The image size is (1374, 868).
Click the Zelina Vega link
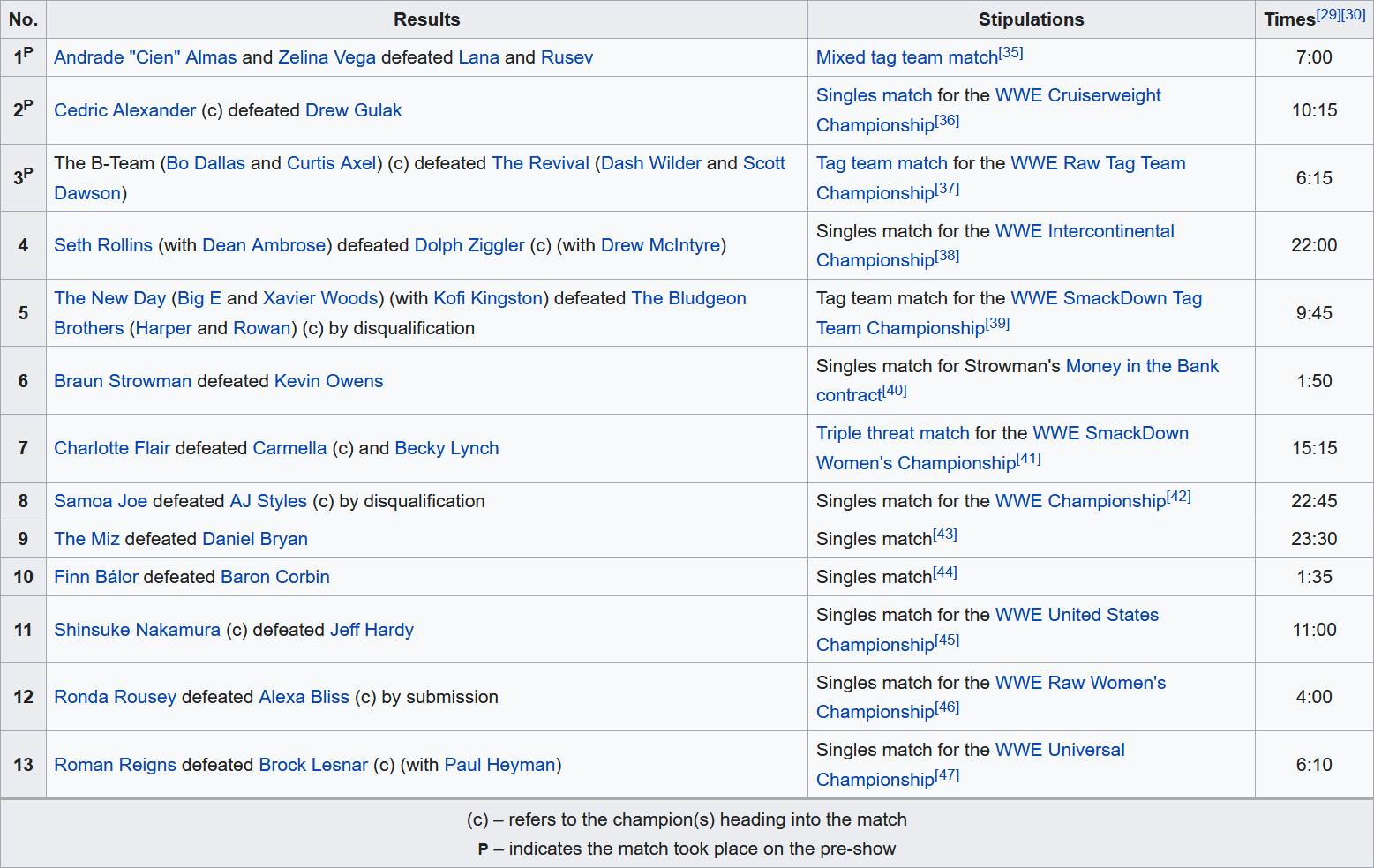coord(327,57)
